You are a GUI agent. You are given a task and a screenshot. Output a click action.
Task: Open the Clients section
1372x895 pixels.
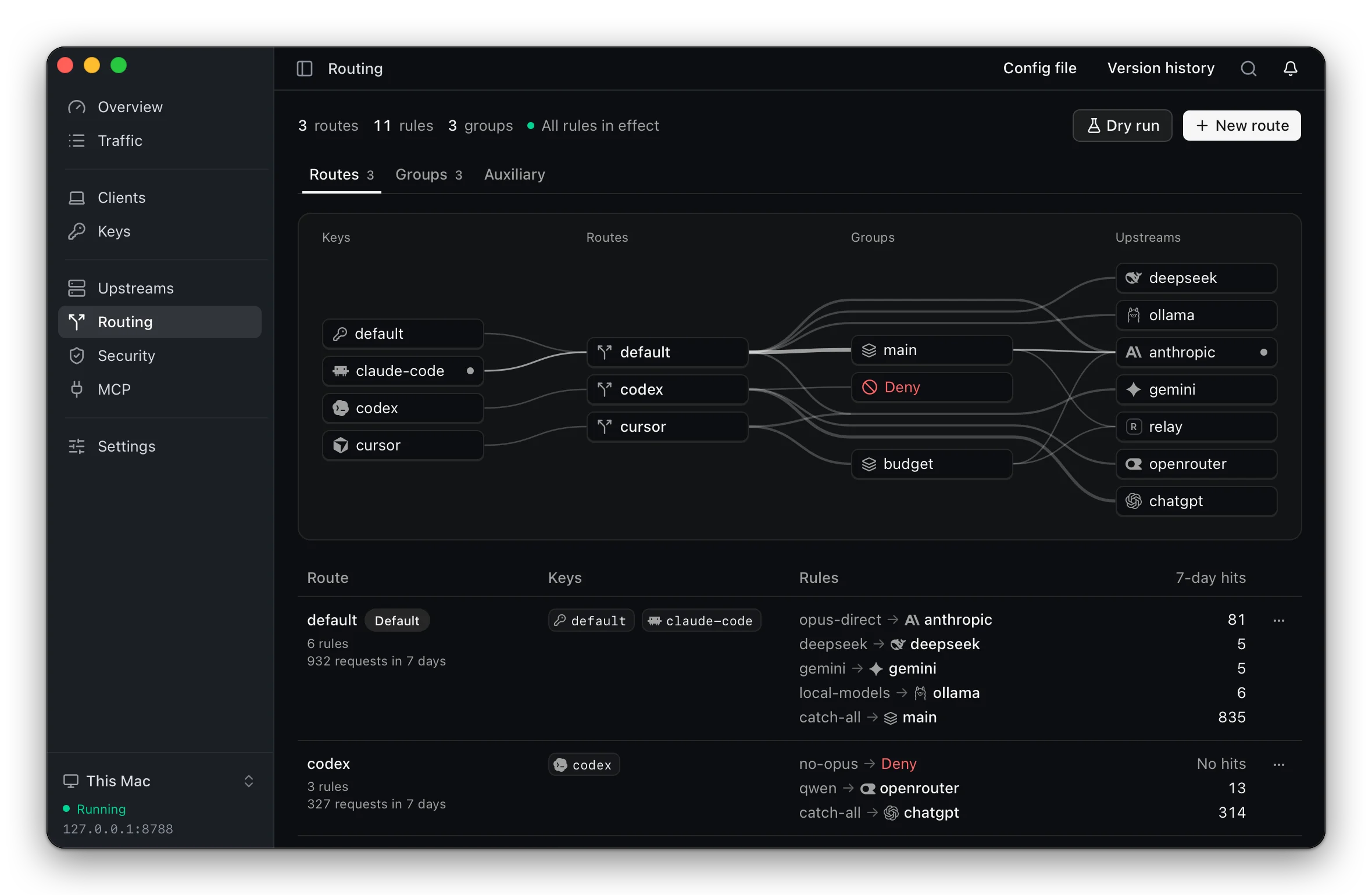(160, 198)
